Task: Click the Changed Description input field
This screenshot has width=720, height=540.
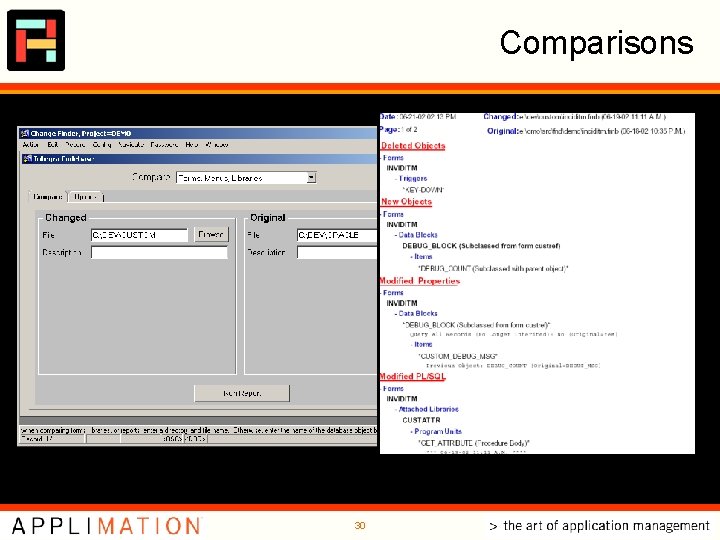Action: pos(159,253)
